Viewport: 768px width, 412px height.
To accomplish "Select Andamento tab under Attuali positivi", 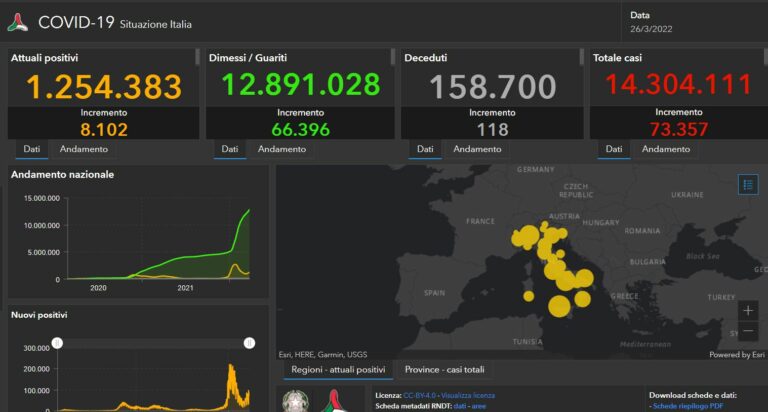I will 84,149.
